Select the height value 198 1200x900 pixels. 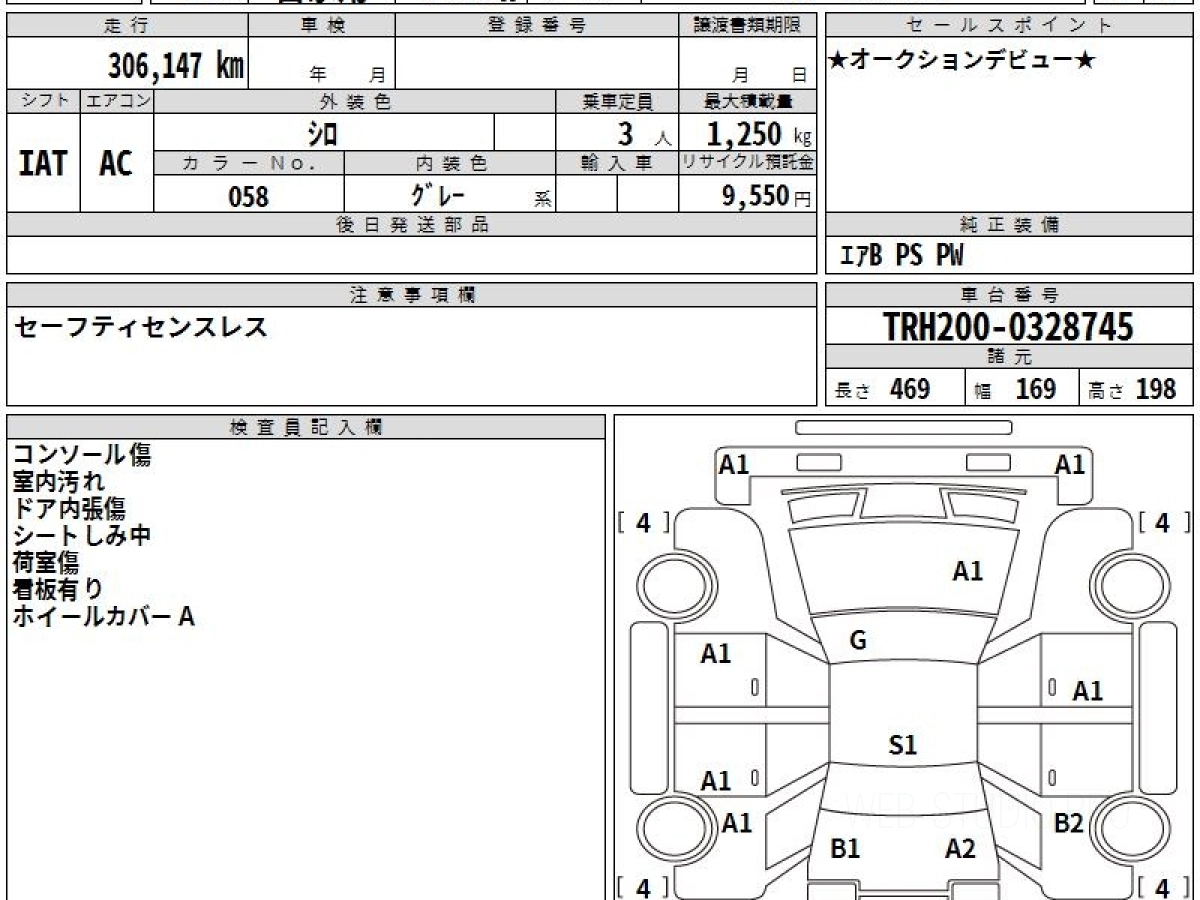(x=1156, y=389)
